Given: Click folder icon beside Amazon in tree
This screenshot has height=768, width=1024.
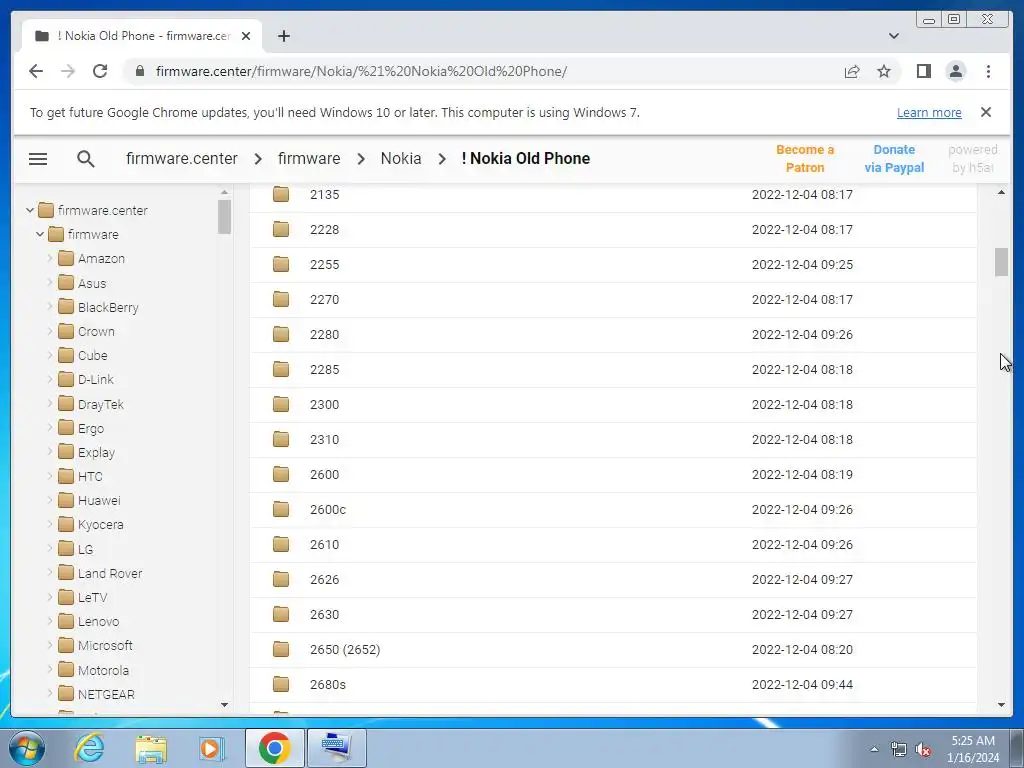Looking at the screenshot, I should tap(66, 259).
